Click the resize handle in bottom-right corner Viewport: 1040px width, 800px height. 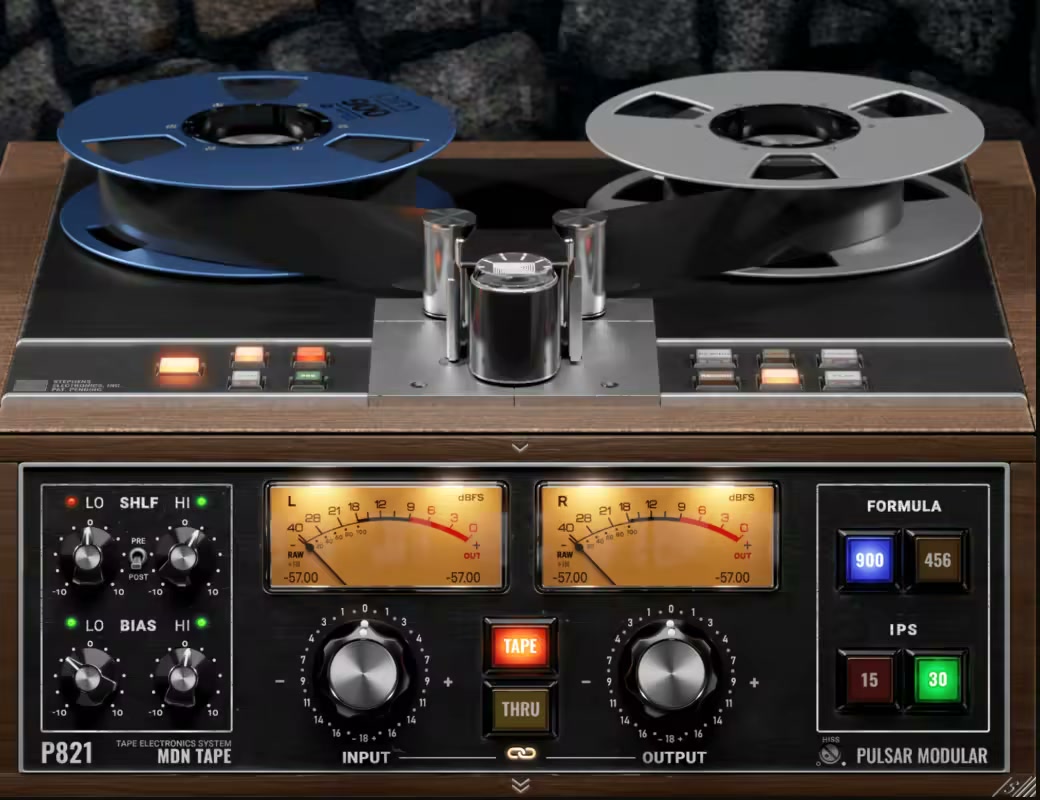1024,786
